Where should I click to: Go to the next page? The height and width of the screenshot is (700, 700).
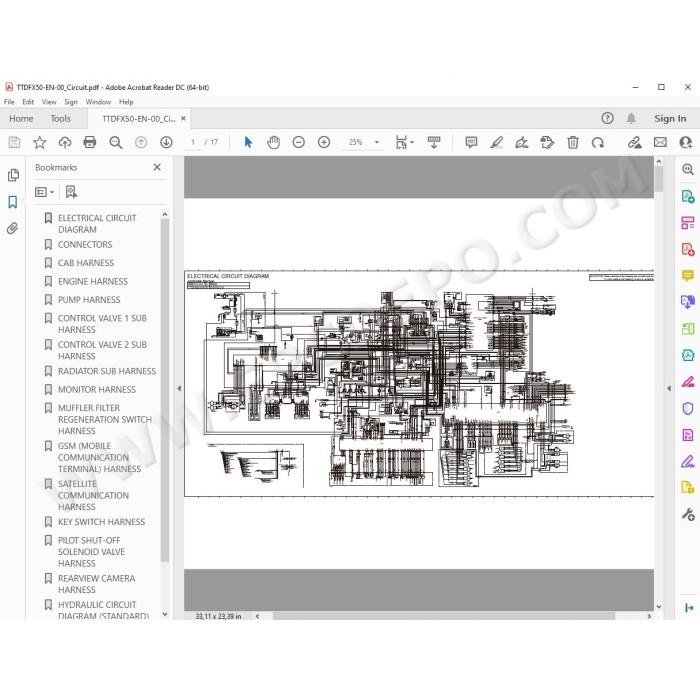pyautogui.click(x=167, y=142)
